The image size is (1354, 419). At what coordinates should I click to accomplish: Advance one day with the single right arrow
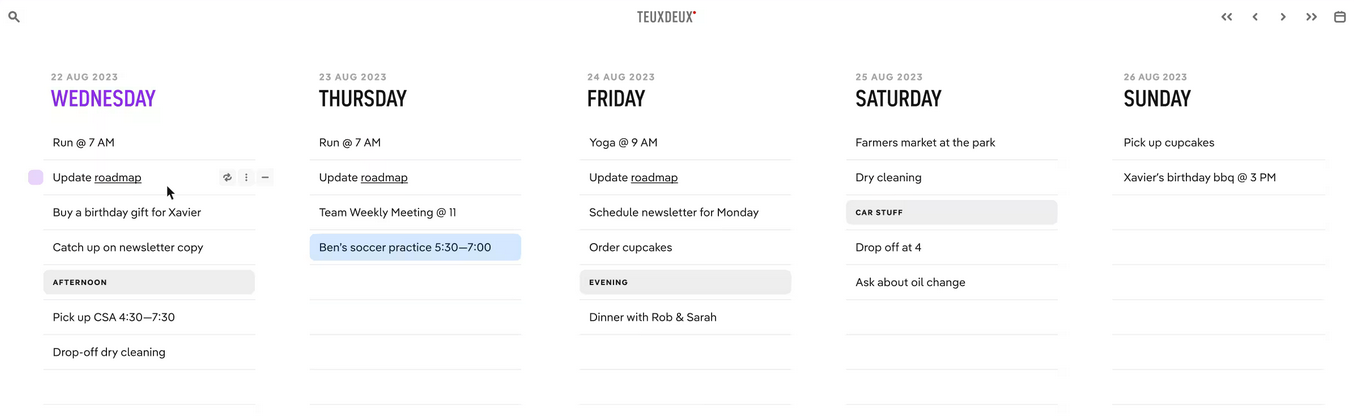[1283, 17]
